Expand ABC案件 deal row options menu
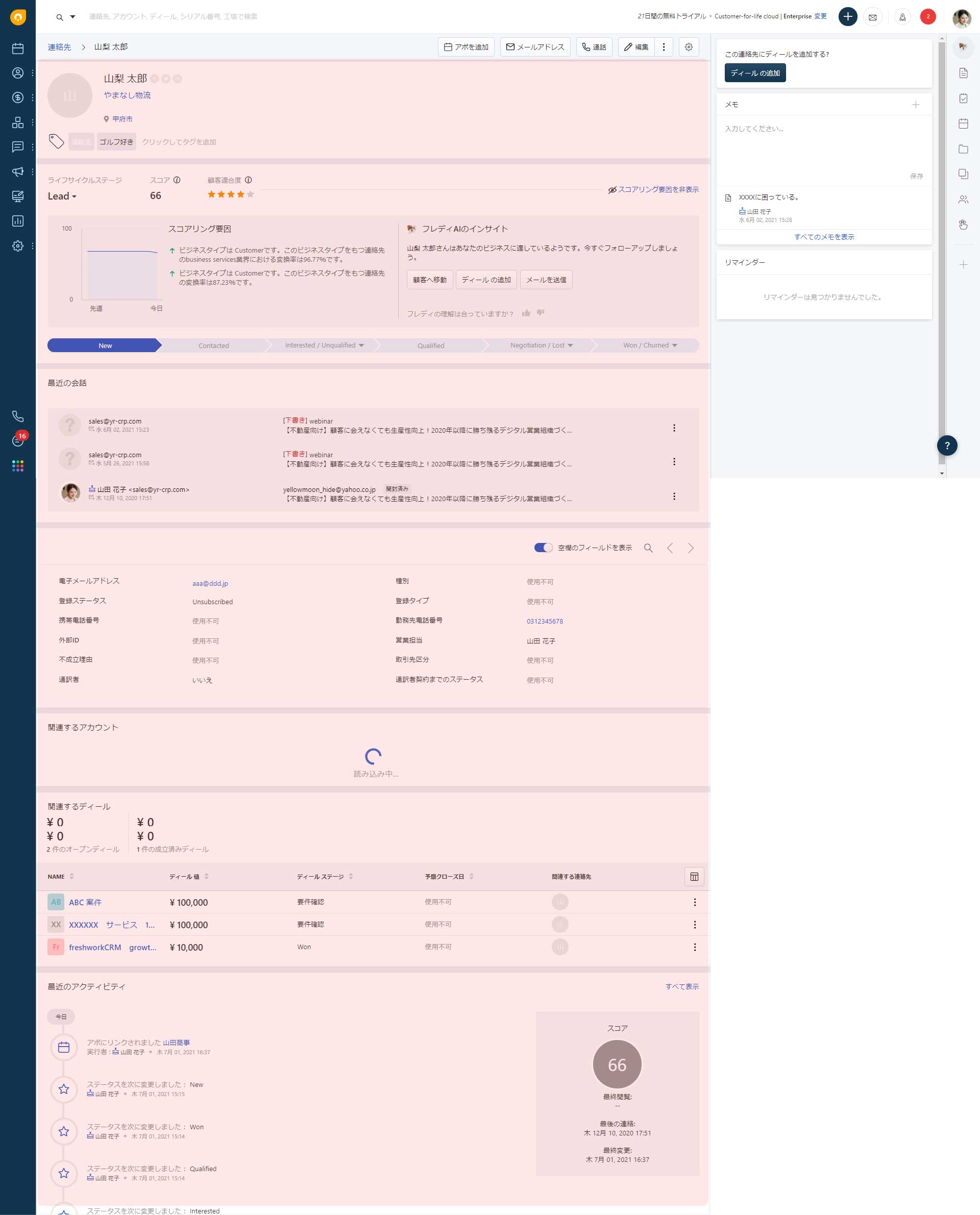 [x=695, y=902]
